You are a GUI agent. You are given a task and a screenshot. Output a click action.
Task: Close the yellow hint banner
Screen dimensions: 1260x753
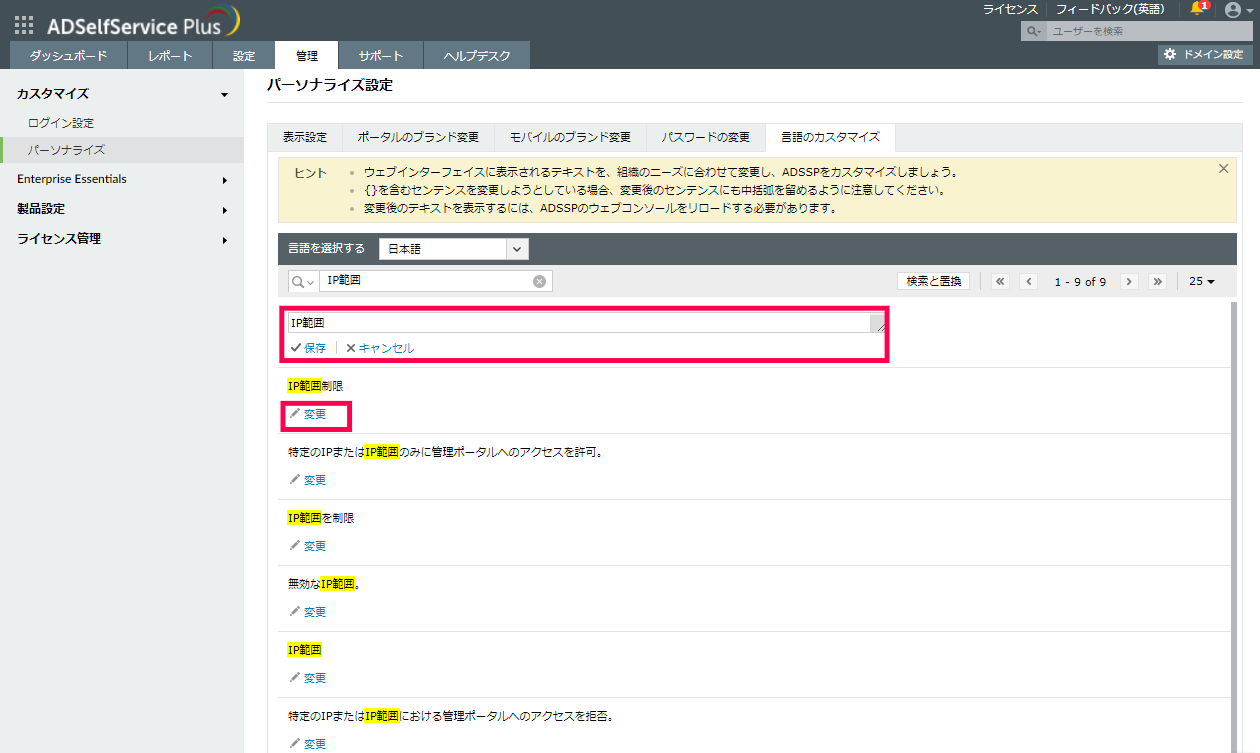1223,169
